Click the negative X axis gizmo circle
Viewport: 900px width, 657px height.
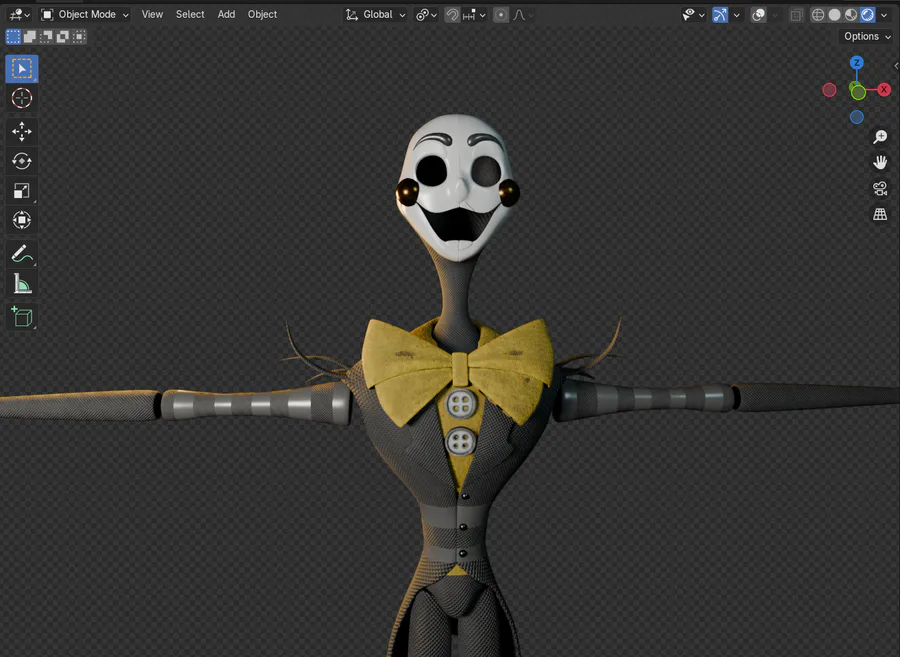(829, 90)
